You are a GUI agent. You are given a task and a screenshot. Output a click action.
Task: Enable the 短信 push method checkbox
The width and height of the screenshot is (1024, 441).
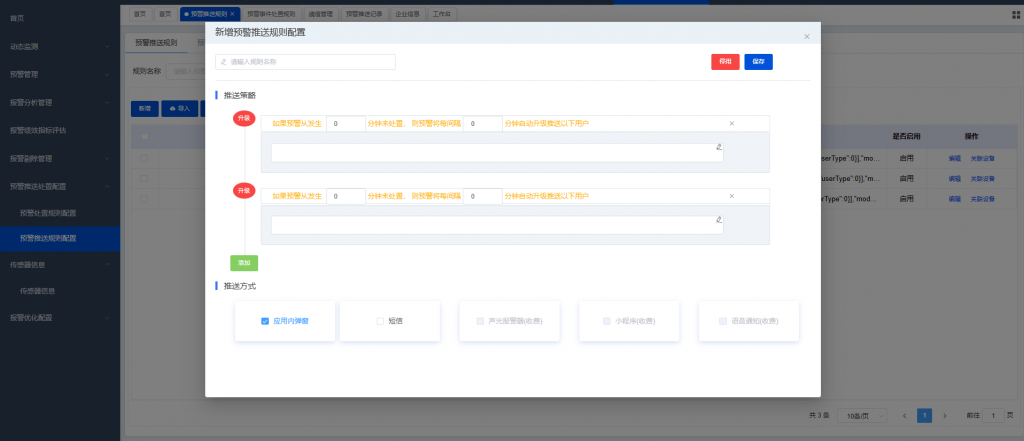380,321
